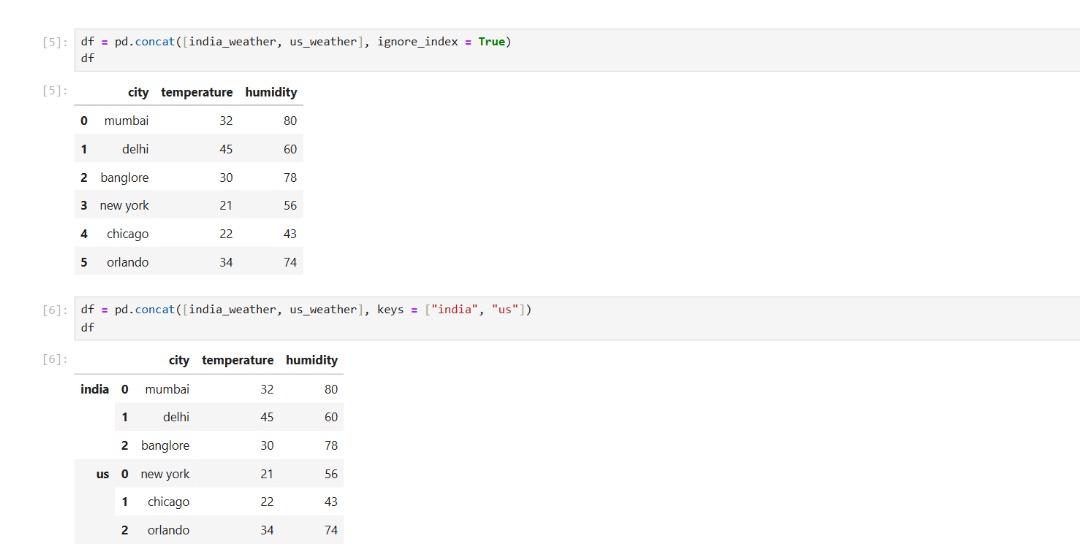
Task: Click the keys parameter in cell [6]
Action: [391, 310]
